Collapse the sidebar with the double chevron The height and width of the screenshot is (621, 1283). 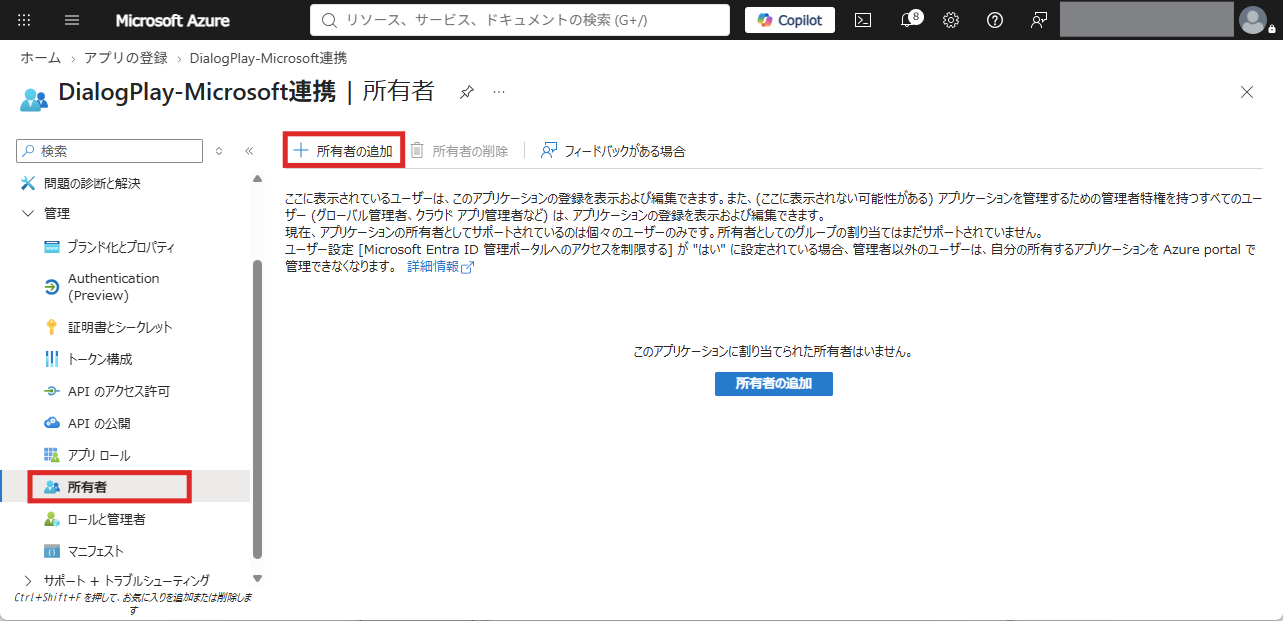tap(249, 151)
